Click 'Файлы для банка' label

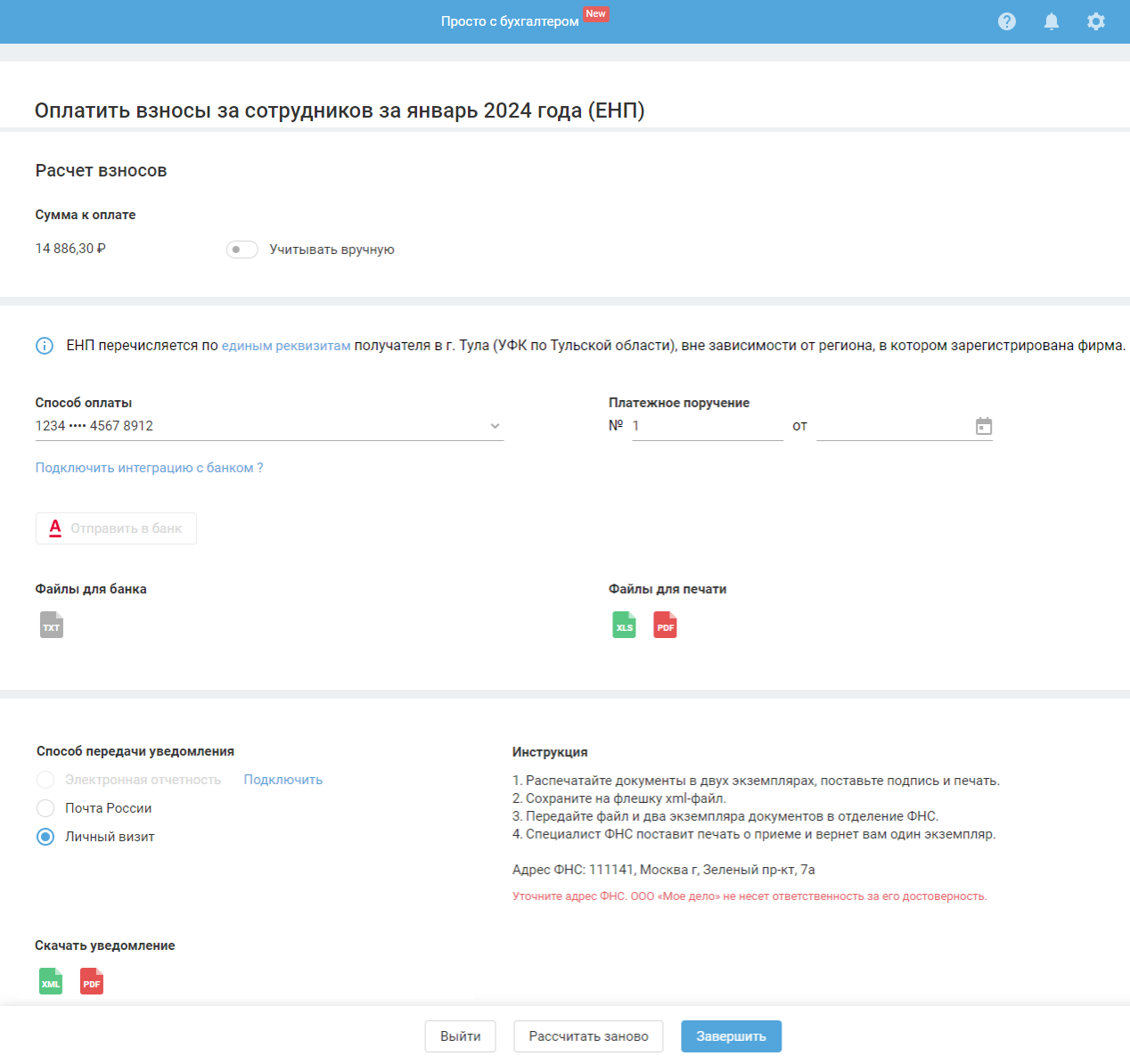pyautogui.click(x=91, y=589)
